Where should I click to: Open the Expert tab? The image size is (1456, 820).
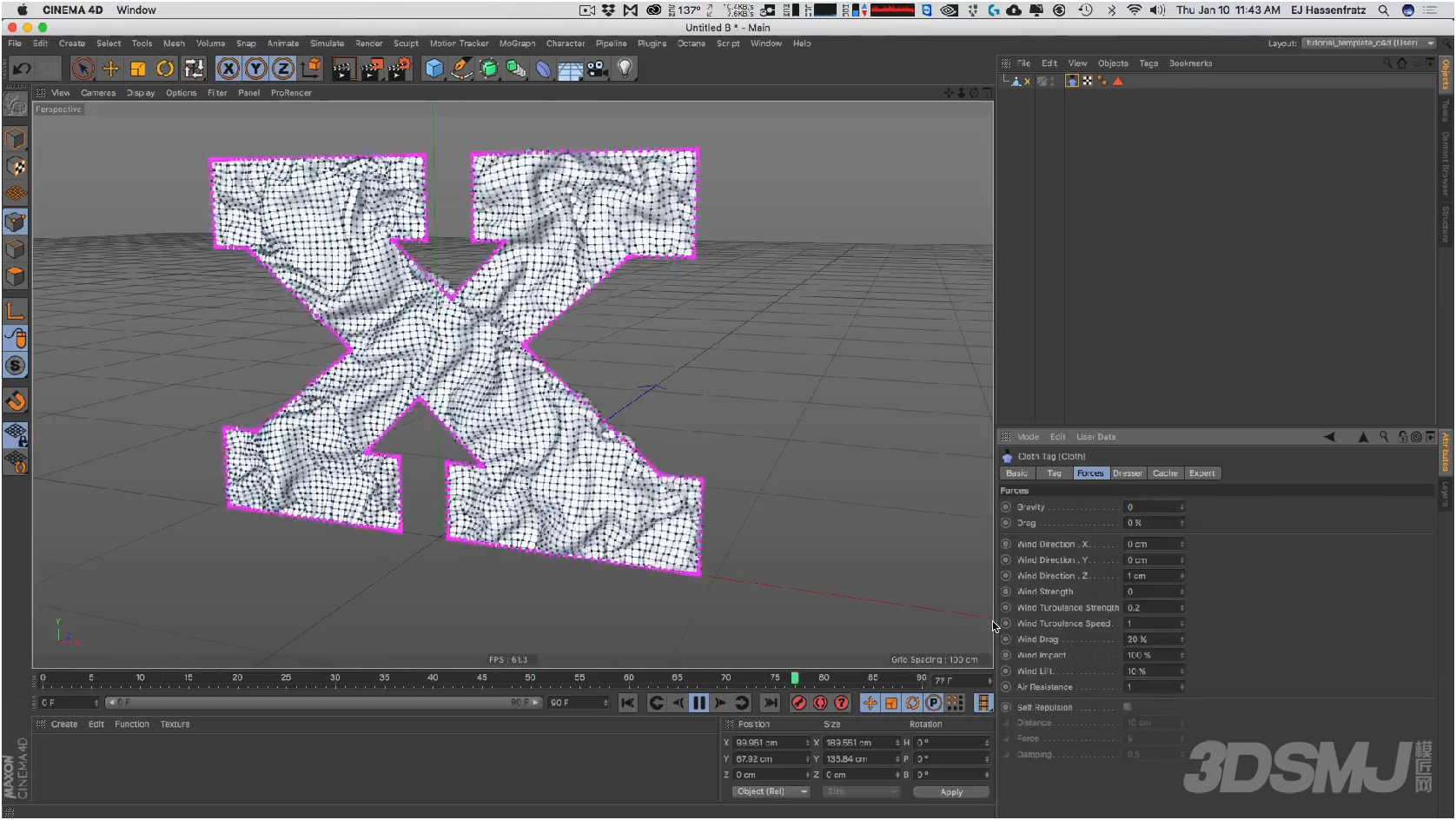tap(1202, 473)
